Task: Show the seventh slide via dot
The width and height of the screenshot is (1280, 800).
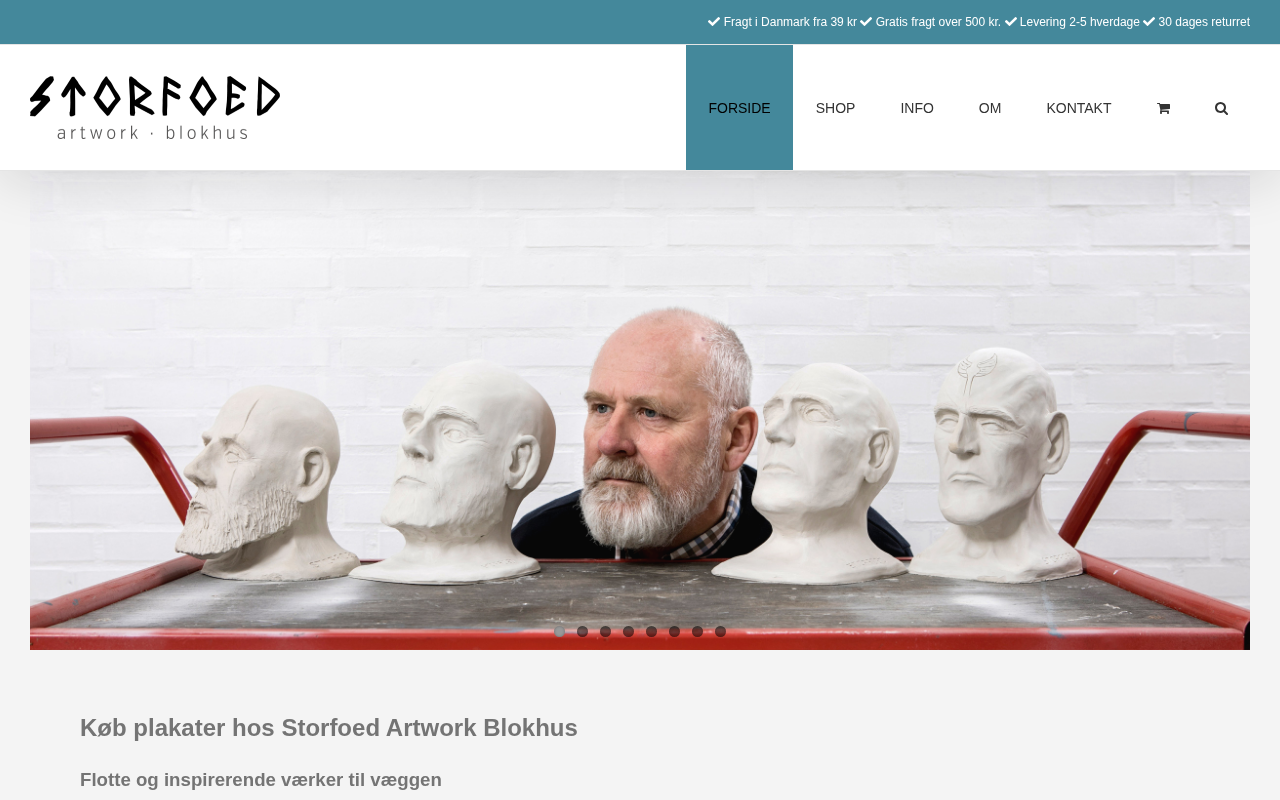Action: coord(698,632)
